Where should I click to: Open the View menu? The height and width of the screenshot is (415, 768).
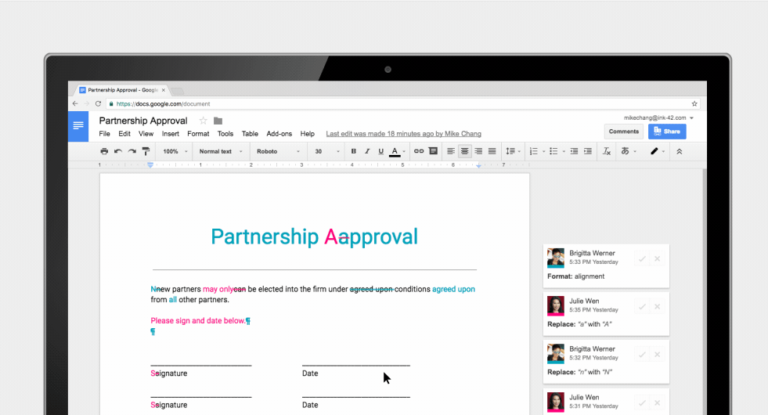146,134
